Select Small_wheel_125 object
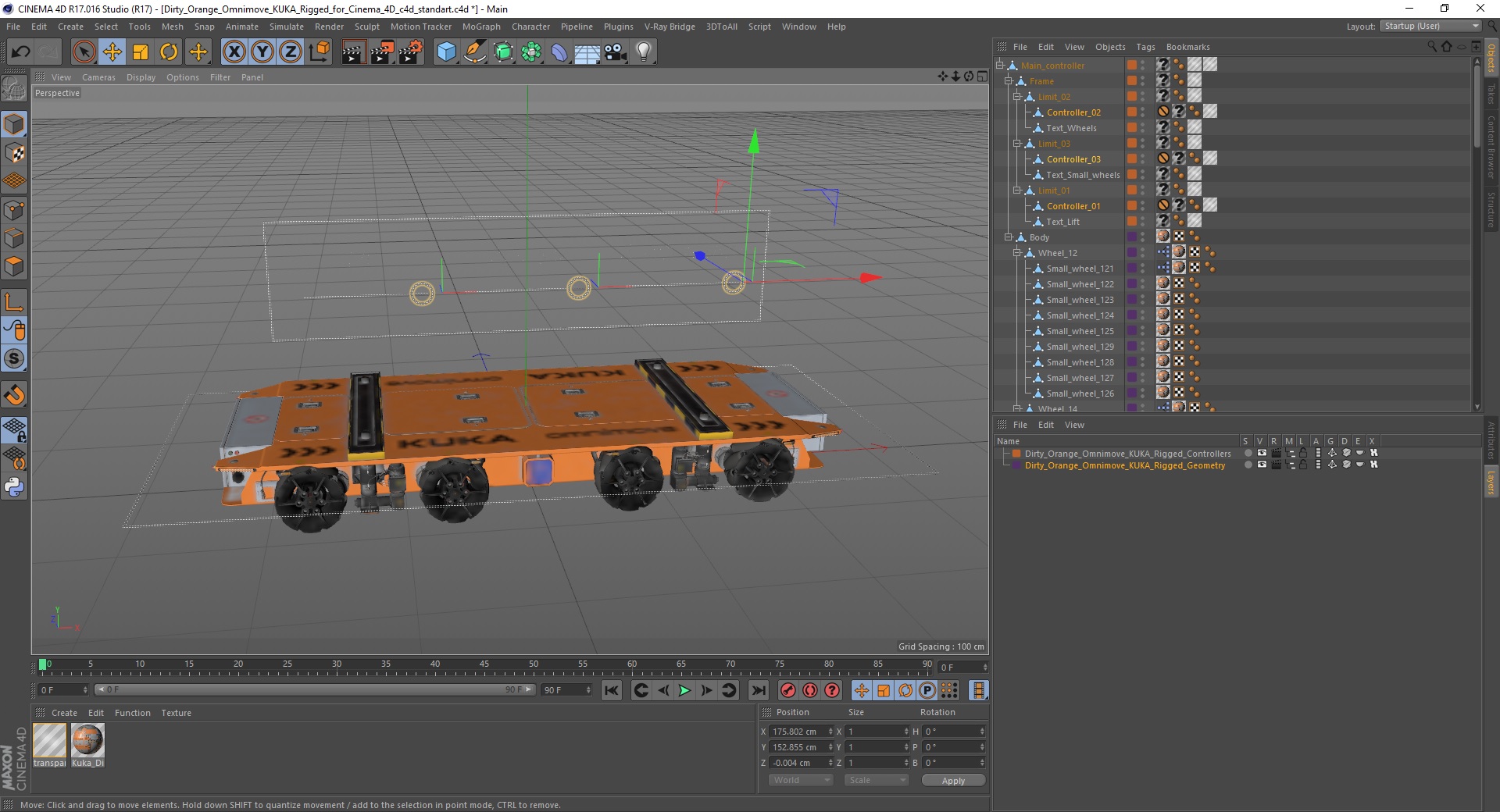Viewport: 1500px width, 812px height. tap(1080, 331)
